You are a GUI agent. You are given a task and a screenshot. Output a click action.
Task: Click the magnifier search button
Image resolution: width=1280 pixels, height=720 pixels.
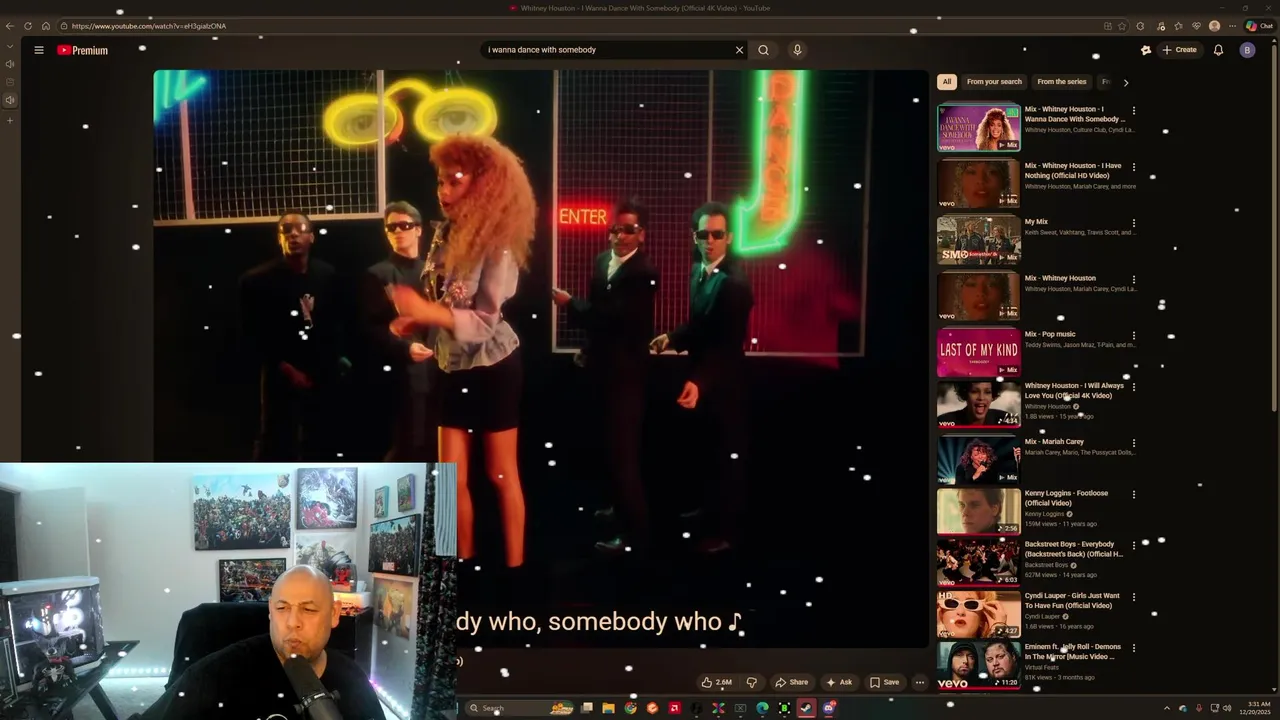(x=764, y=50)
